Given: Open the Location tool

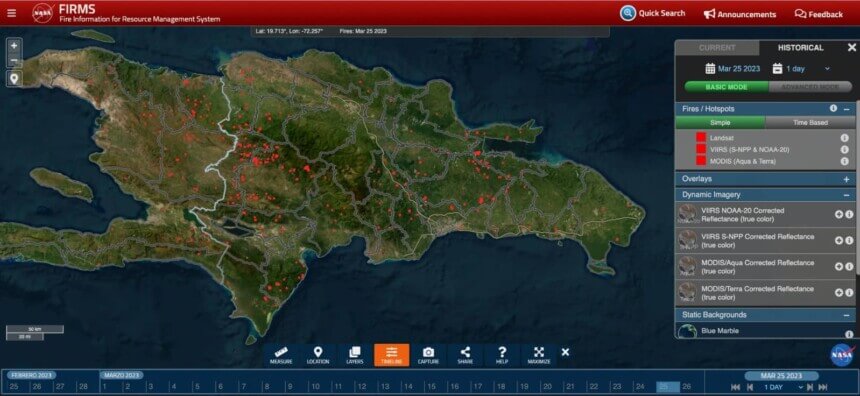Looking at the screenshot, I should [318, 355].
